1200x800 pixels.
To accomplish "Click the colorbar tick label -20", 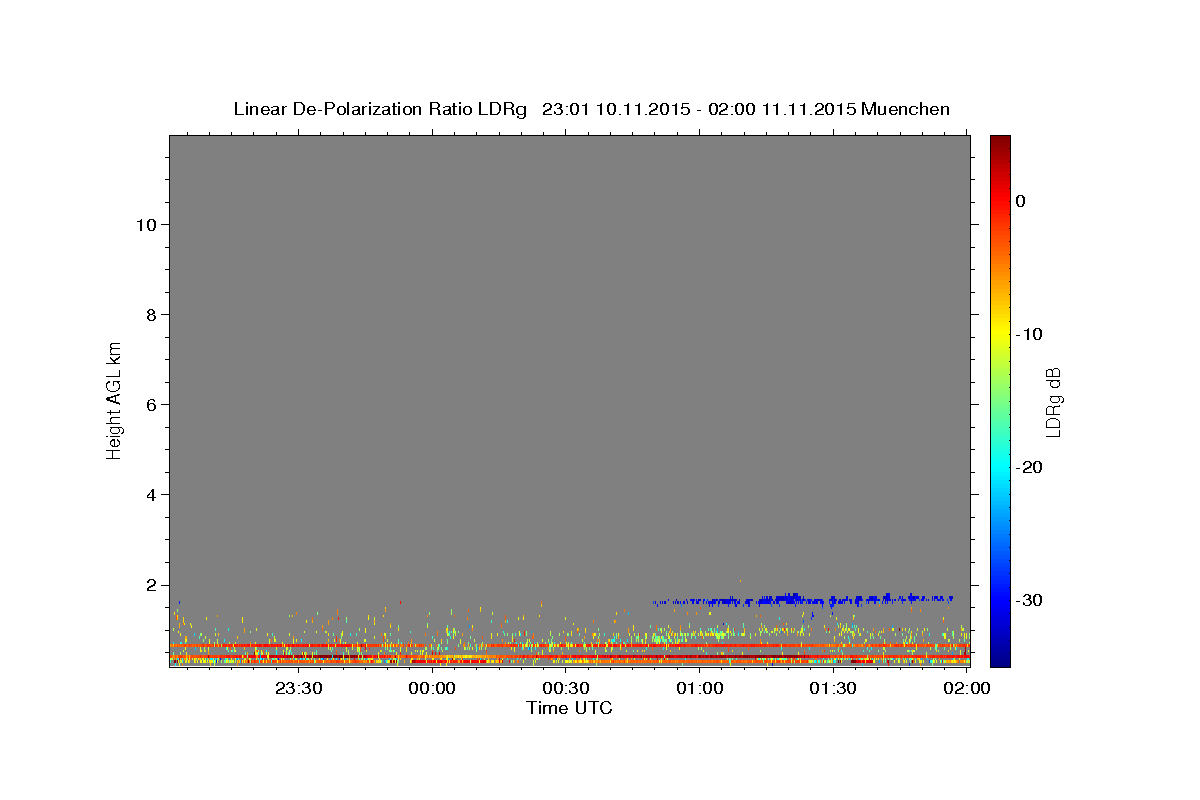I will (x=1028, y=467).
